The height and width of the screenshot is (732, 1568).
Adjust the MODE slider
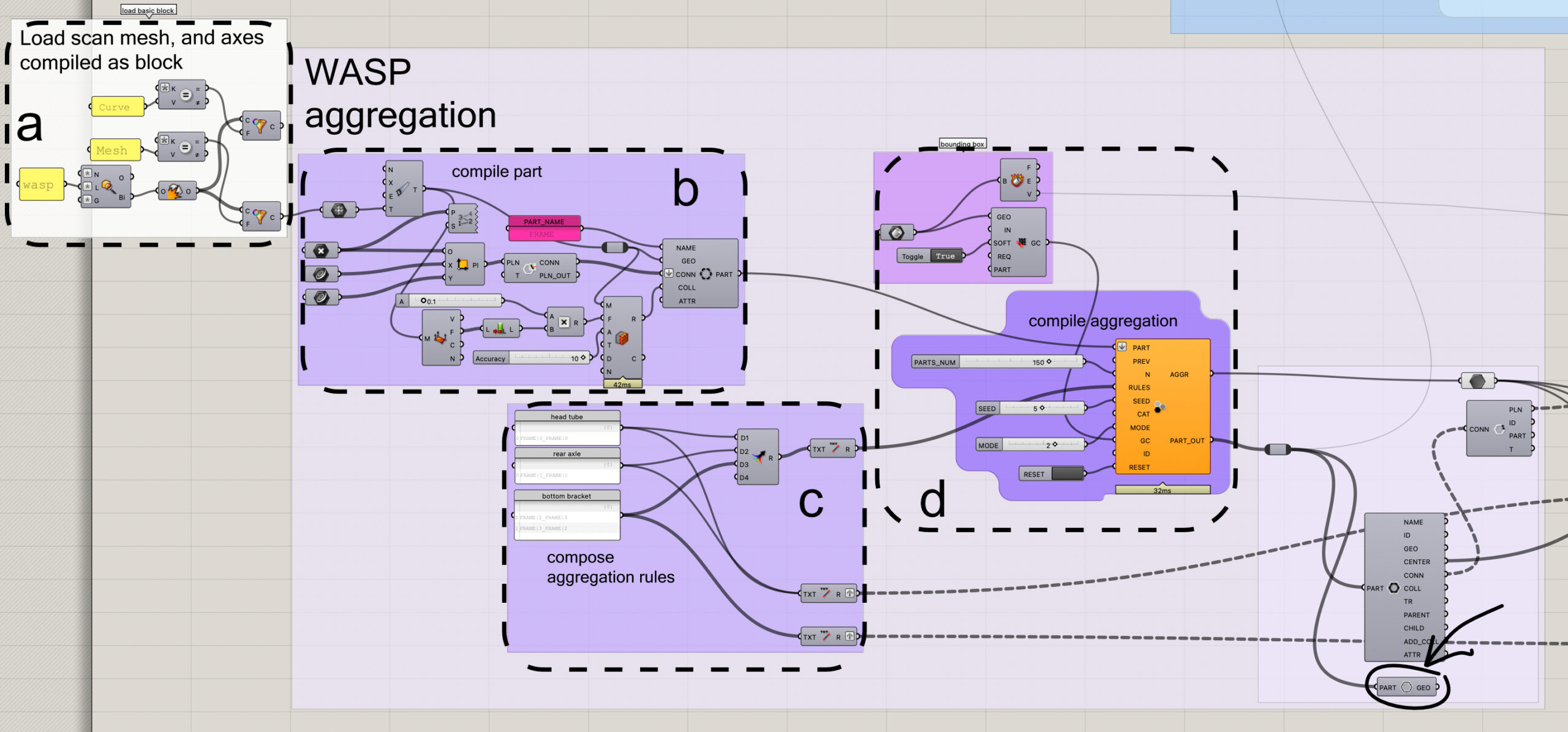(1030, 445)
